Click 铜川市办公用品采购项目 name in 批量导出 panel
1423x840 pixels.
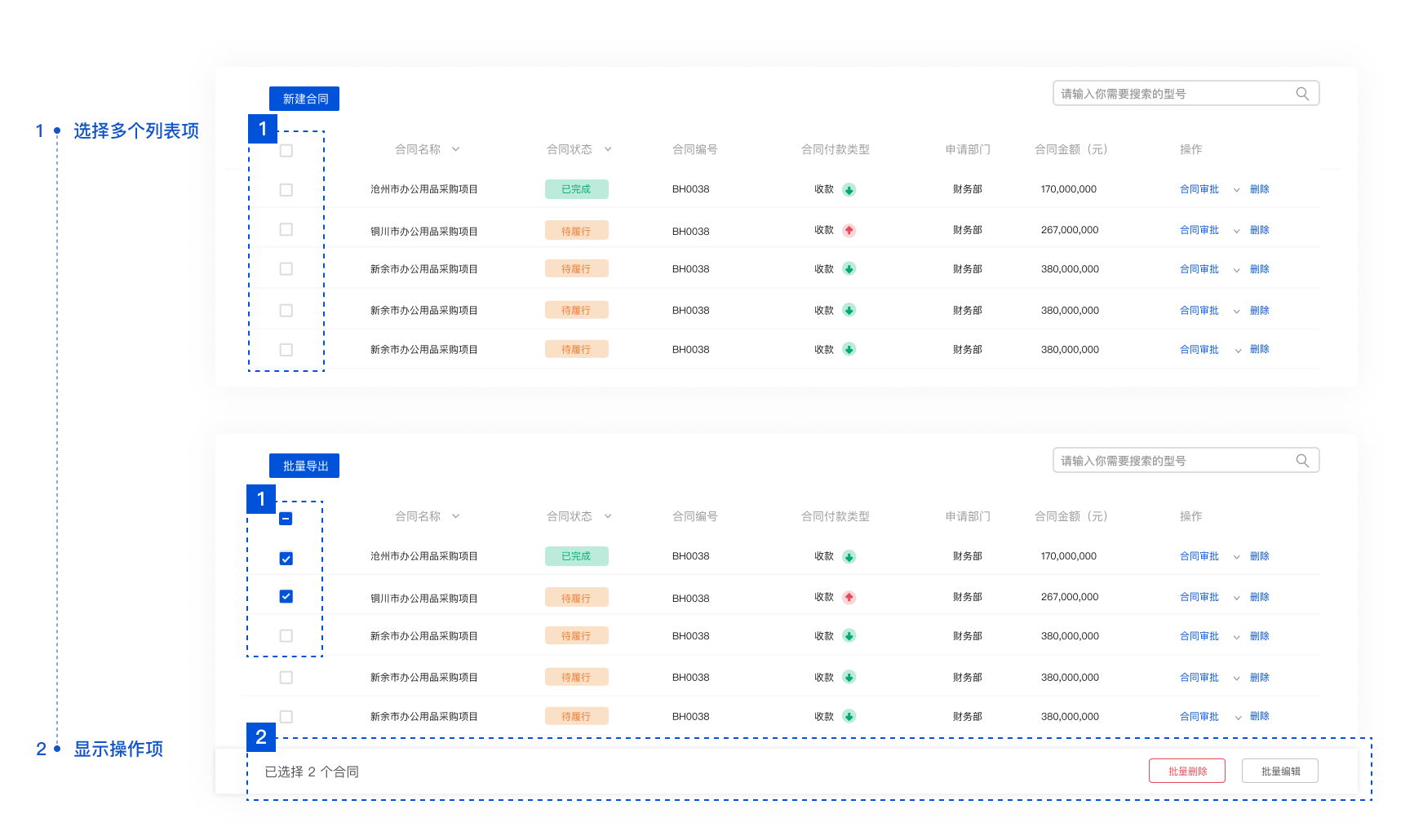[x=424, y=599]
